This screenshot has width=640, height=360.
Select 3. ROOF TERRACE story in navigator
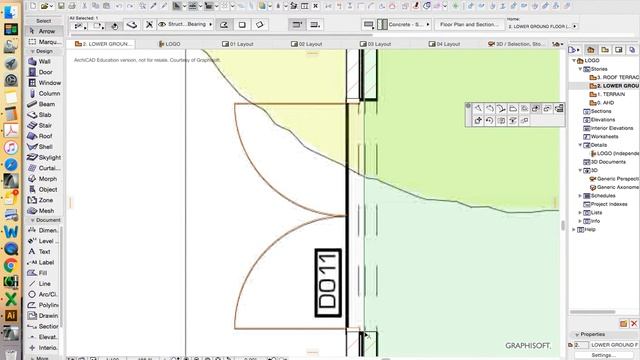[x=614, y=77]
